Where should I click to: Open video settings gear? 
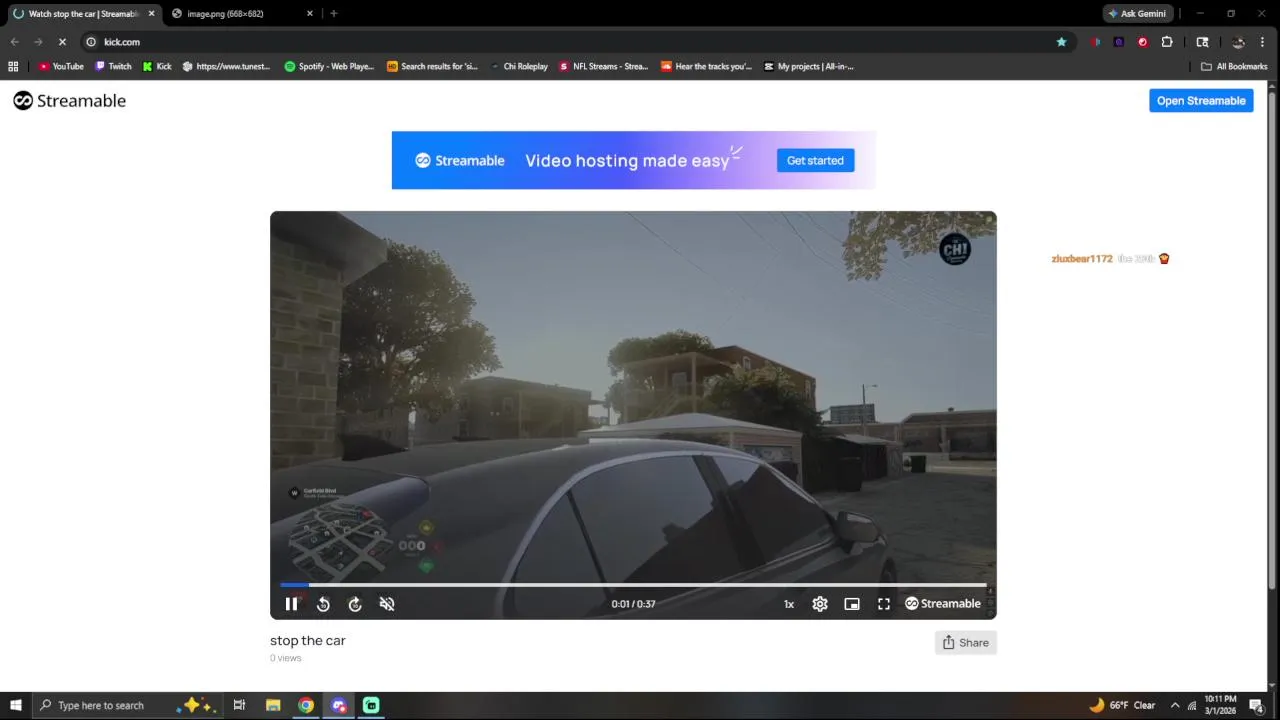pos(820,604)
